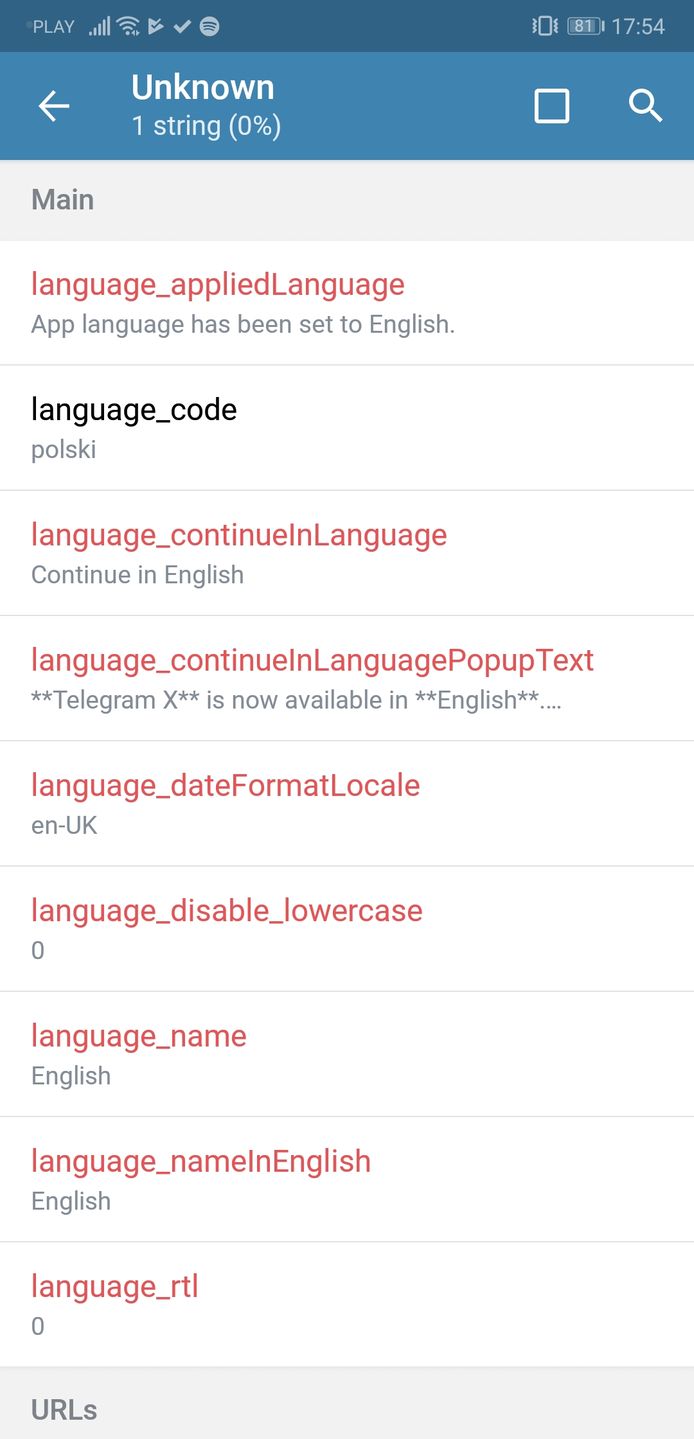Viewport: 694px width, 1439px height.
Task: Tap the back arrow icon
Action: [54, 106]
